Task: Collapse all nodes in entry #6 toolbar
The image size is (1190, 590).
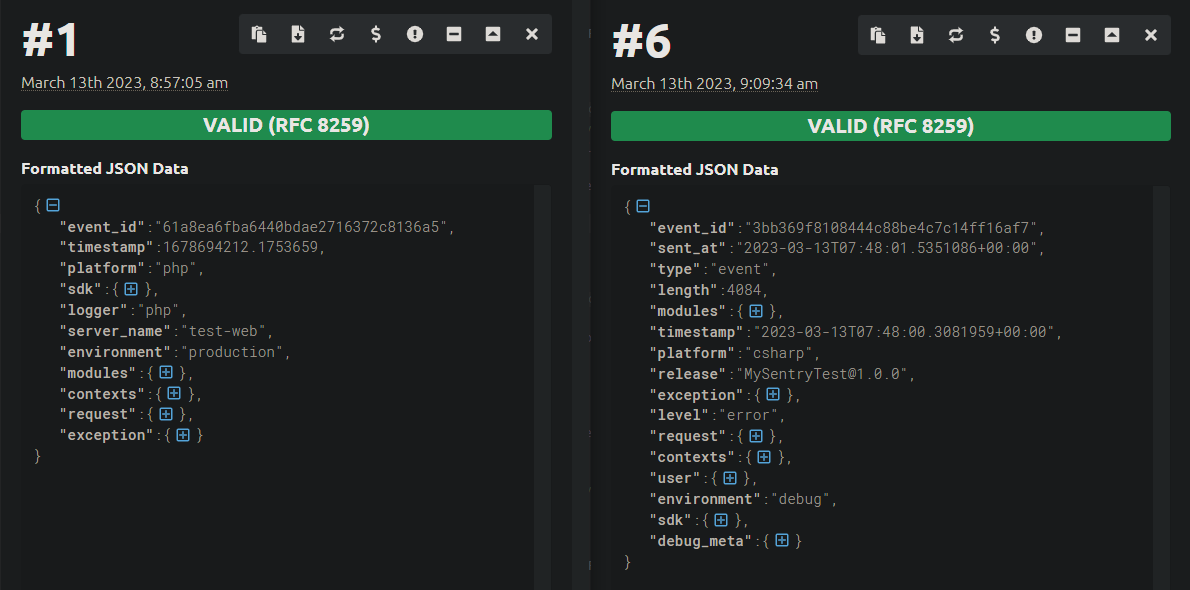Action: coord(1072,34)
